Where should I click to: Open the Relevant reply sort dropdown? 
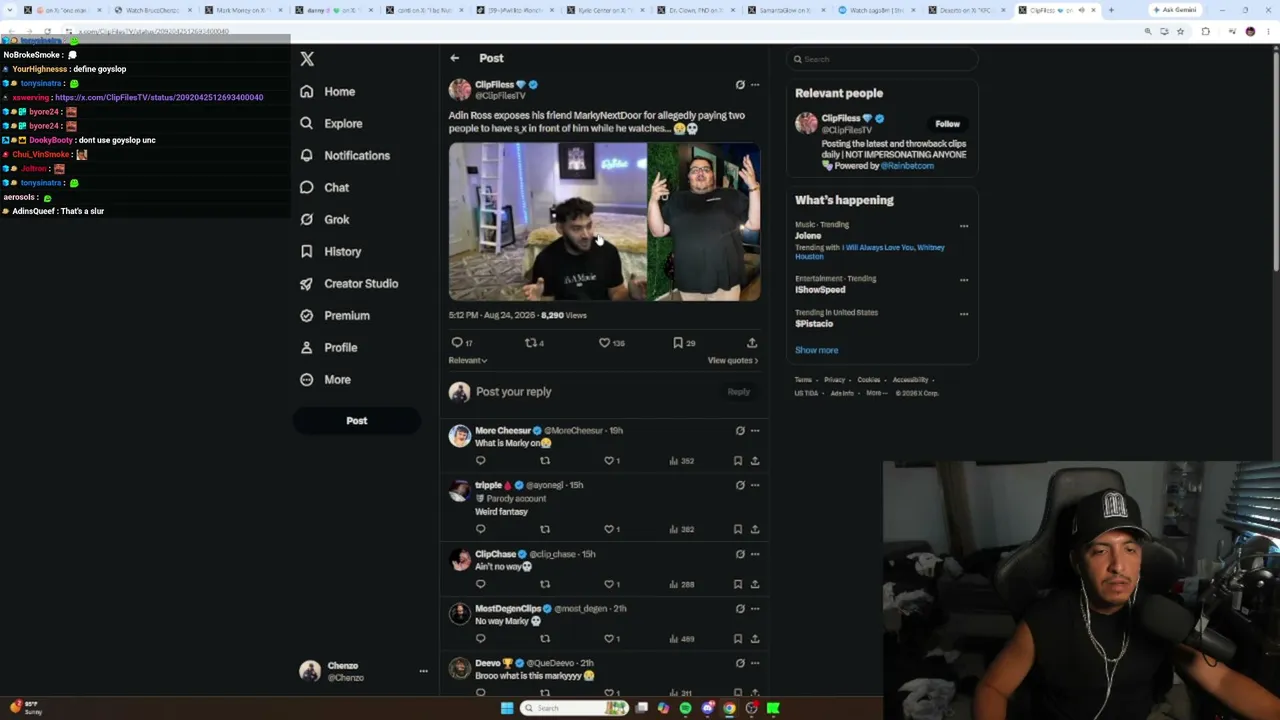(x=468, y=361)
